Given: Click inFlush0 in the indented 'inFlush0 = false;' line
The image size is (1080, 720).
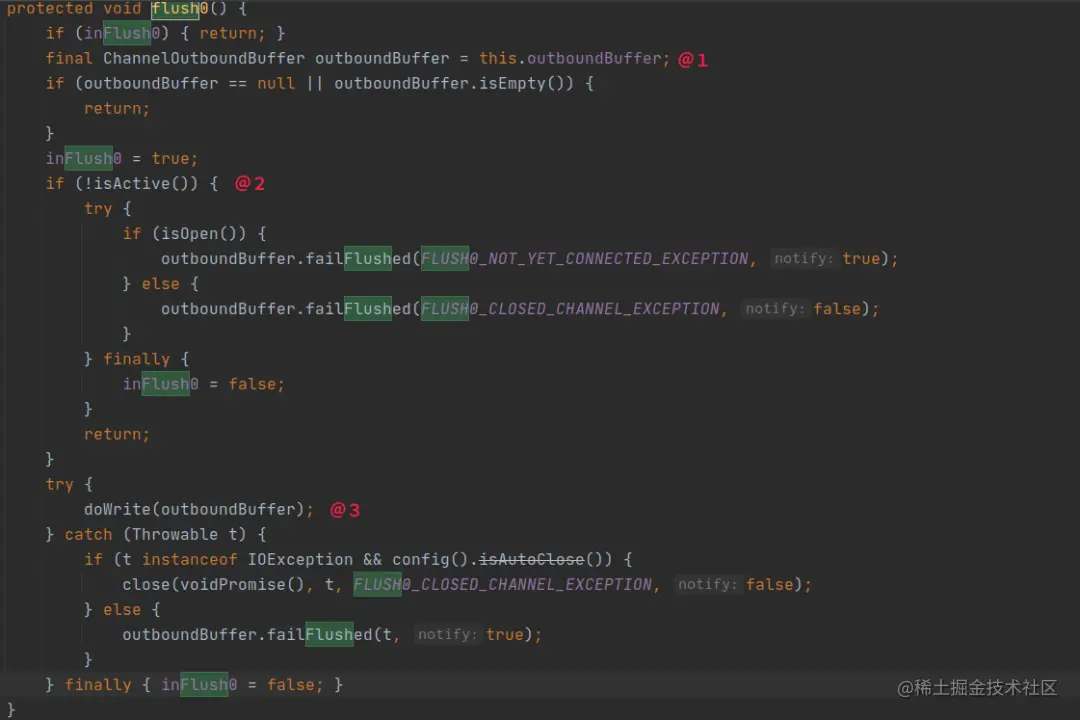Looking at the screenshot, I should 160,384.
